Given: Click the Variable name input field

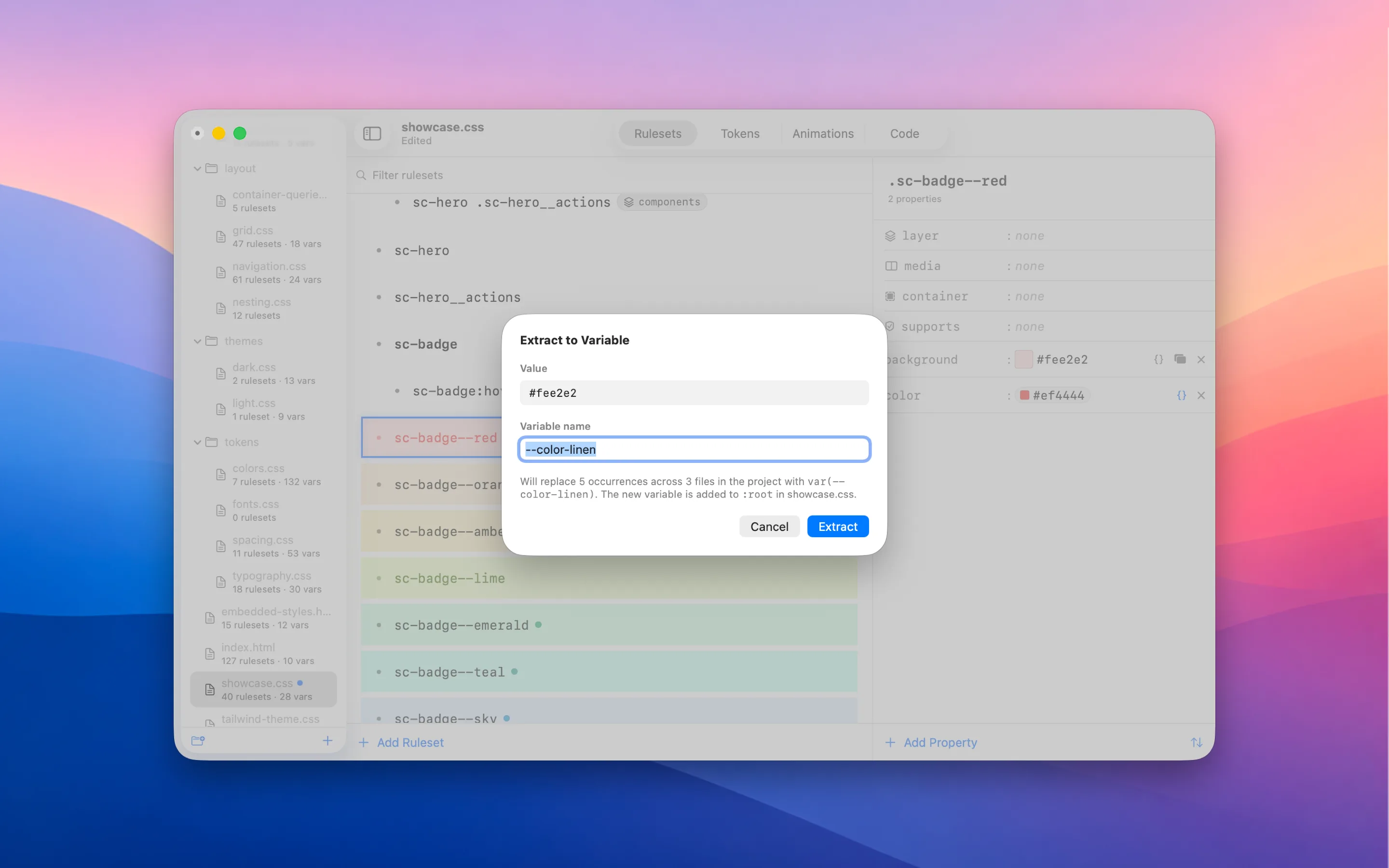Looking at the screenshot, I should coord(694,449).
